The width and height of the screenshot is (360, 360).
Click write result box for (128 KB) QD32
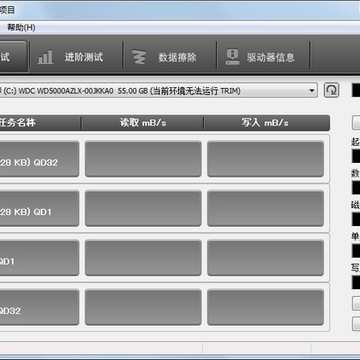pyautogui.click(x=266, y=159)
